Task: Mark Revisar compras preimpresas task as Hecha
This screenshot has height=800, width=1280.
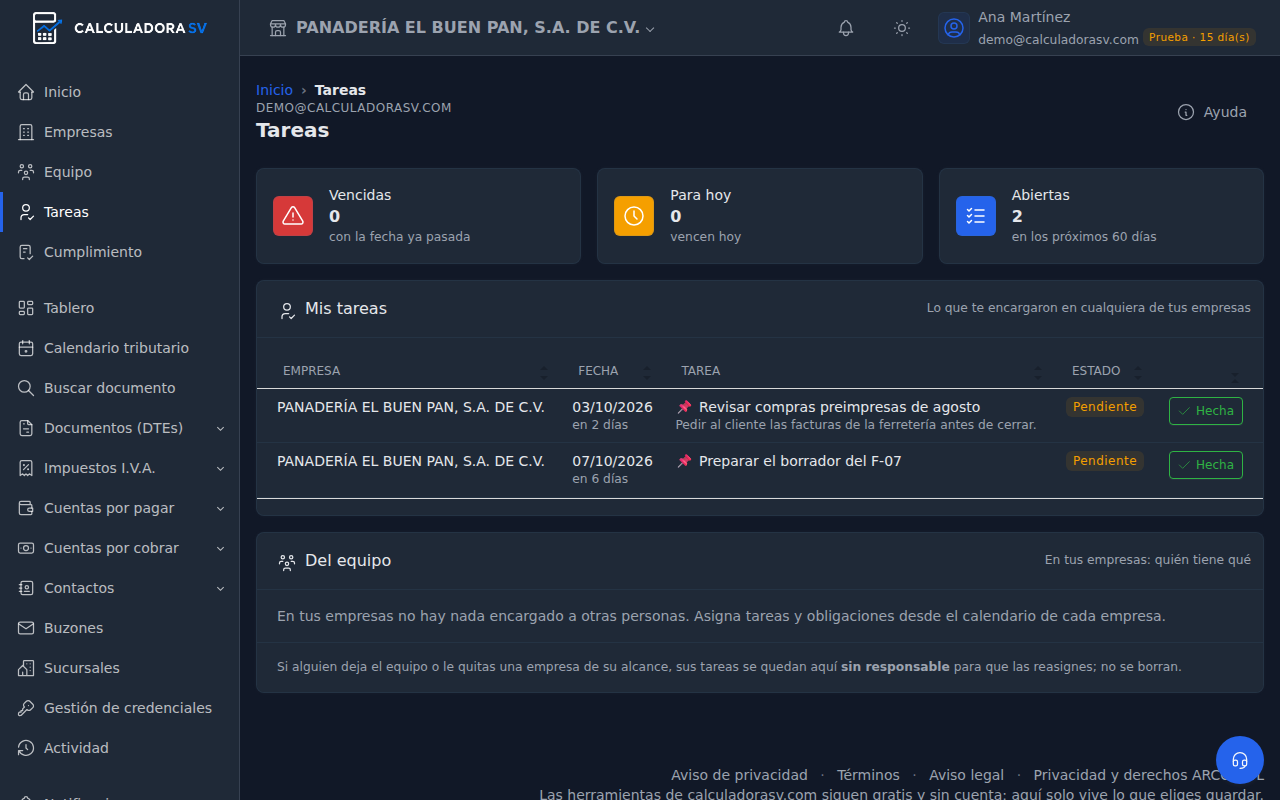Action: tap(1206, 411)
